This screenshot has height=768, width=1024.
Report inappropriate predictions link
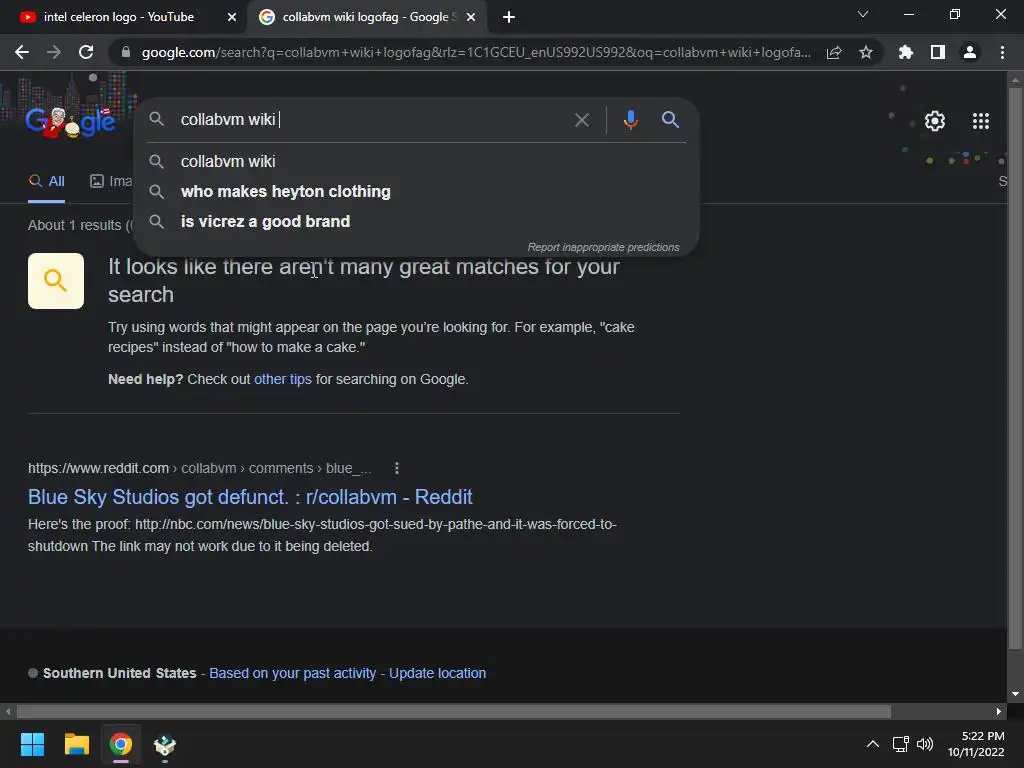tap(603, 247)
